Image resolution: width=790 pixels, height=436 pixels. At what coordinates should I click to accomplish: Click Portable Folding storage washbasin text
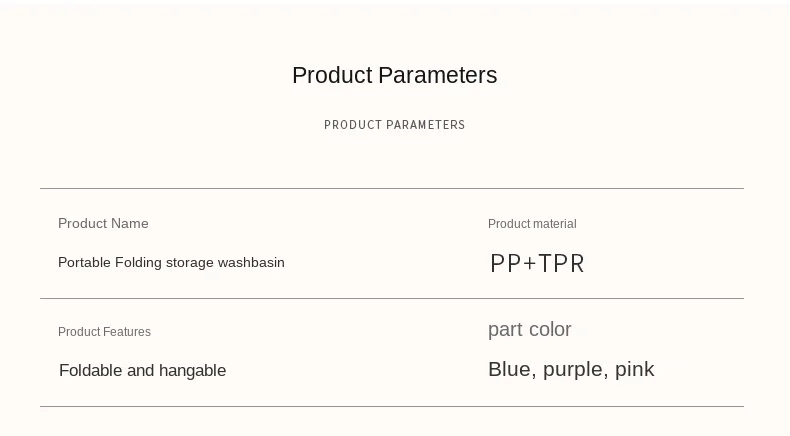[x=171, y=263]
